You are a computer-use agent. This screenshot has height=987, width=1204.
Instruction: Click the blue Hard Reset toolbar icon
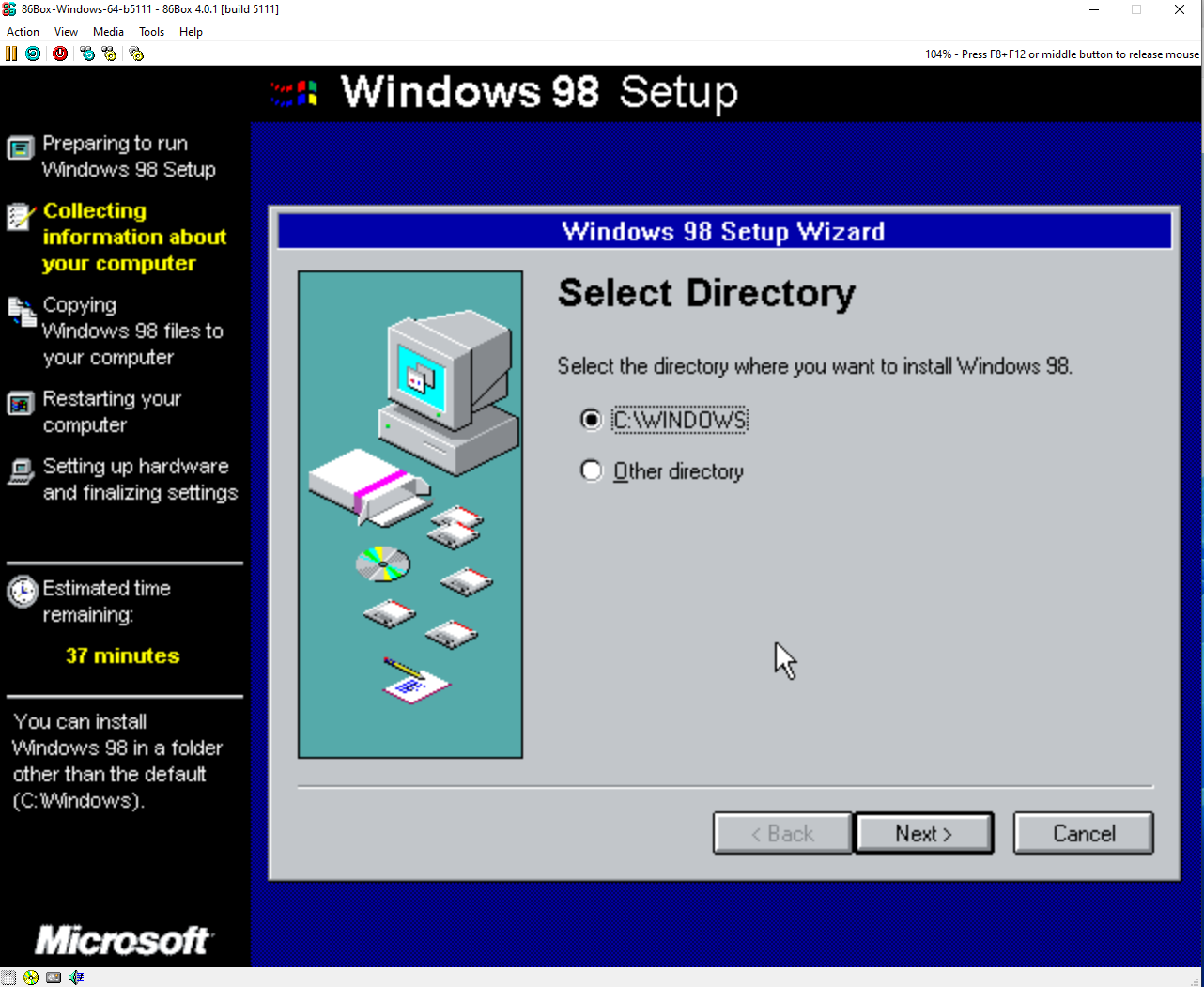tap(33, 54)
